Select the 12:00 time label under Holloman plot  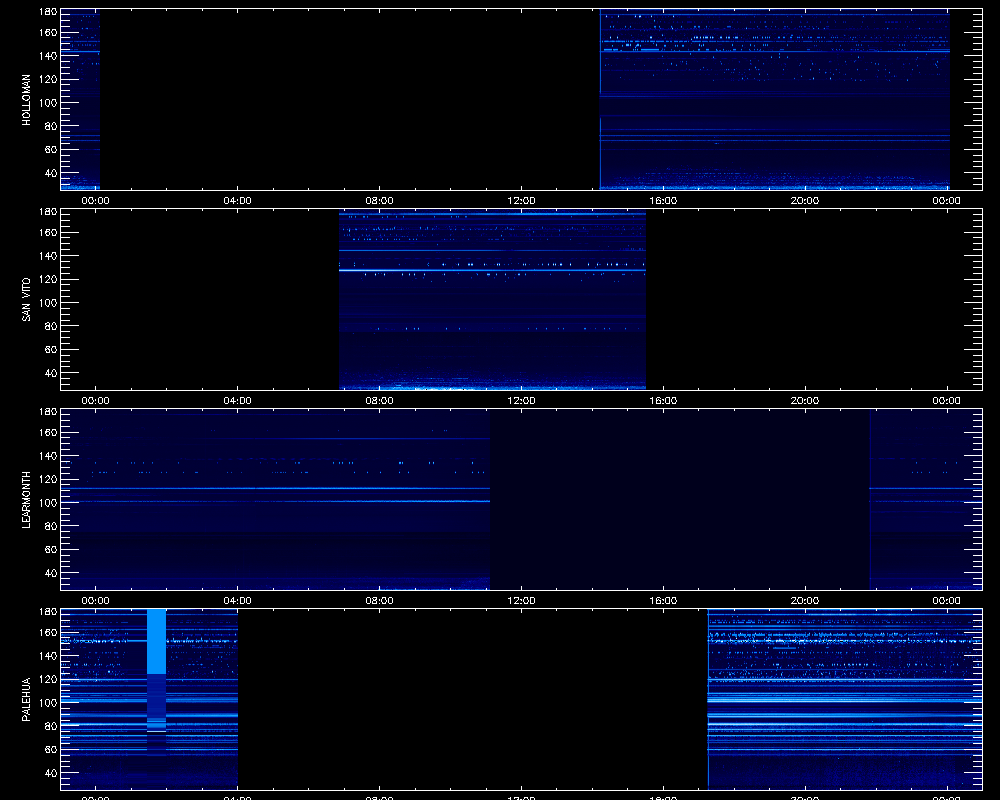click(x=521, y=200)
